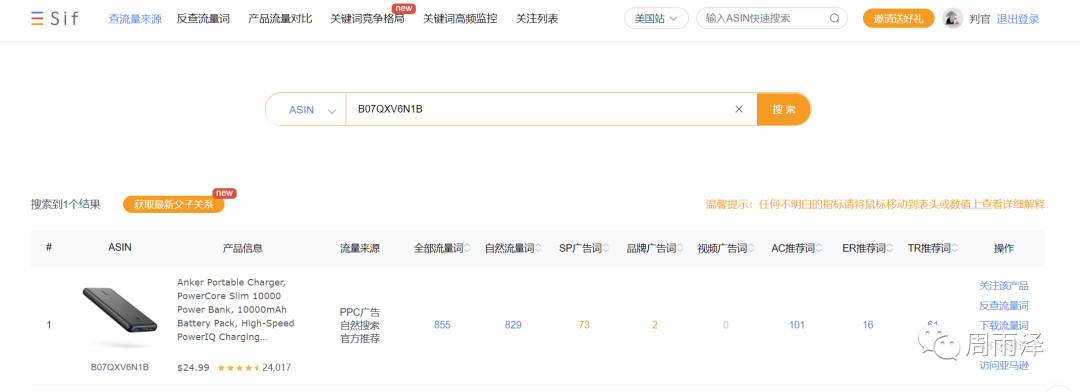
Task: Click the B07QXV6N1B ASIN text under product image
Action: (x=120, y=367)
